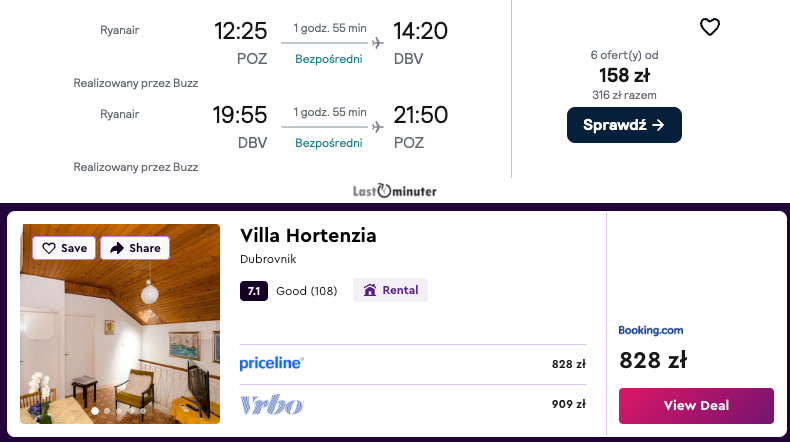Click the View Deal button
Screen dimensions: 790x442
[696, 405]
